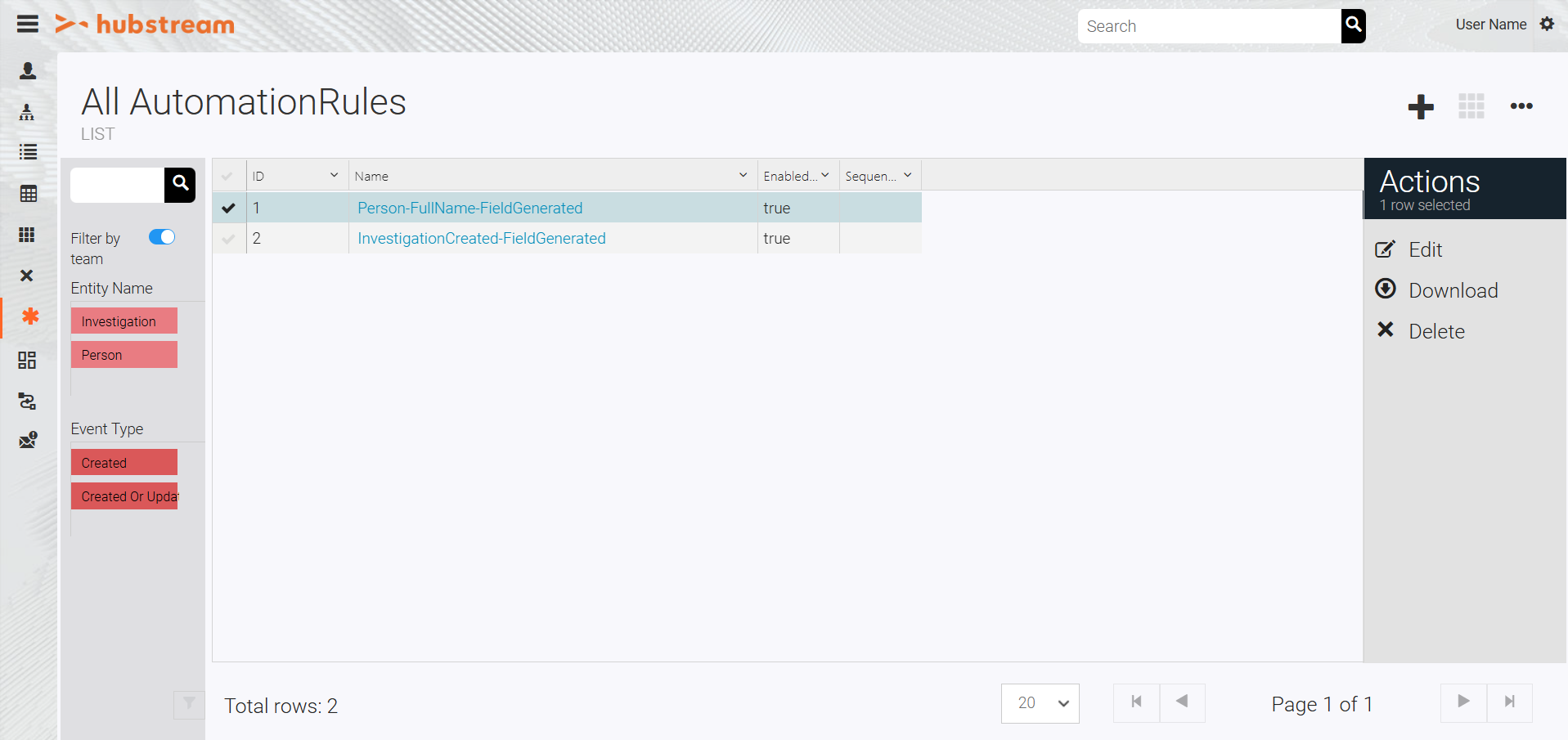Viewport: 1568px width, 740px height.
Task: Open the three-dot more options menu
Action: pos(1521,106)
